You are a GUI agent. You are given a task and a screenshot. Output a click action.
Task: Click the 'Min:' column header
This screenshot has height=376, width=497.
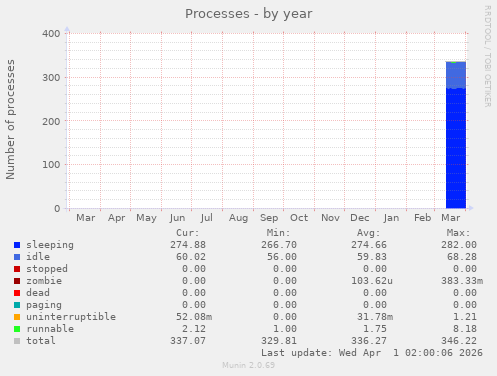(x=278, y=233)
